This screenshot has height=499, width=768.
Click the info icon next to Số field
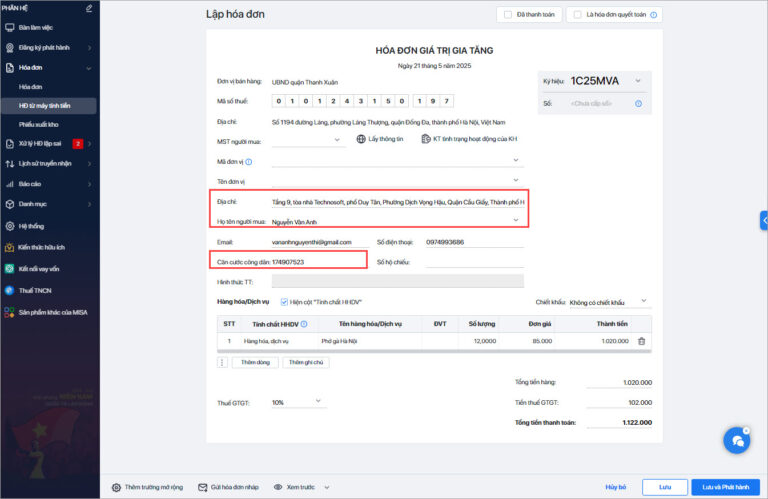638,104
